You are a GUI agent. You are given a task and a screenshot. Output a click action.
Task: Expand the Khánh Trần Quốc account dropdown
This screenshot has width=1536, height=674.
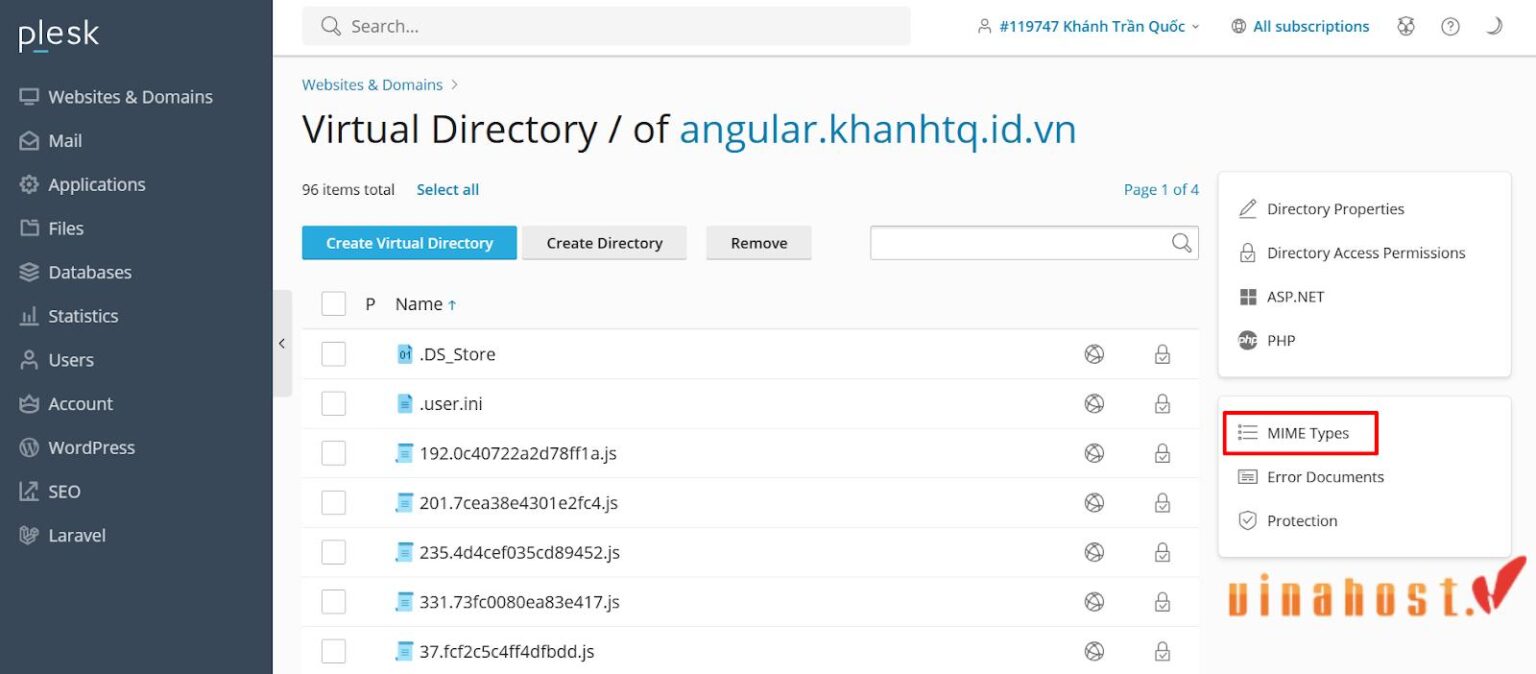pyautogui.click(x=1088, y=27)
